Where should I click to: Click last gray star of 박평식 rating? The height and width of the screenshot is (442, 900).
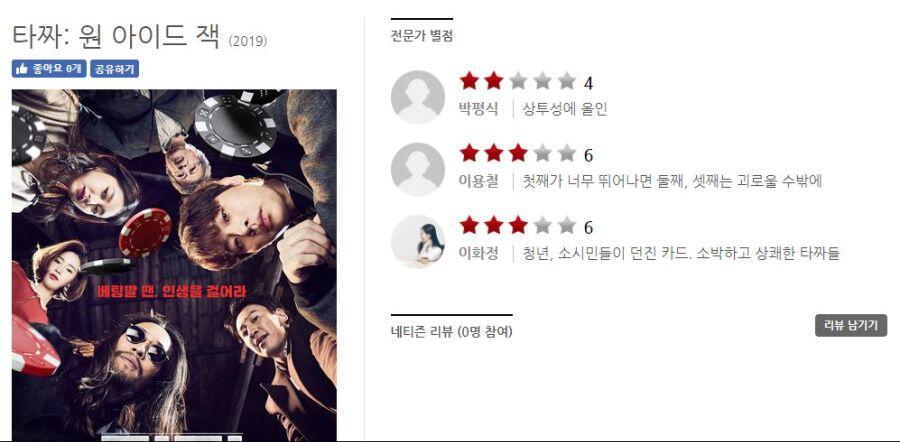pos(567,81)
